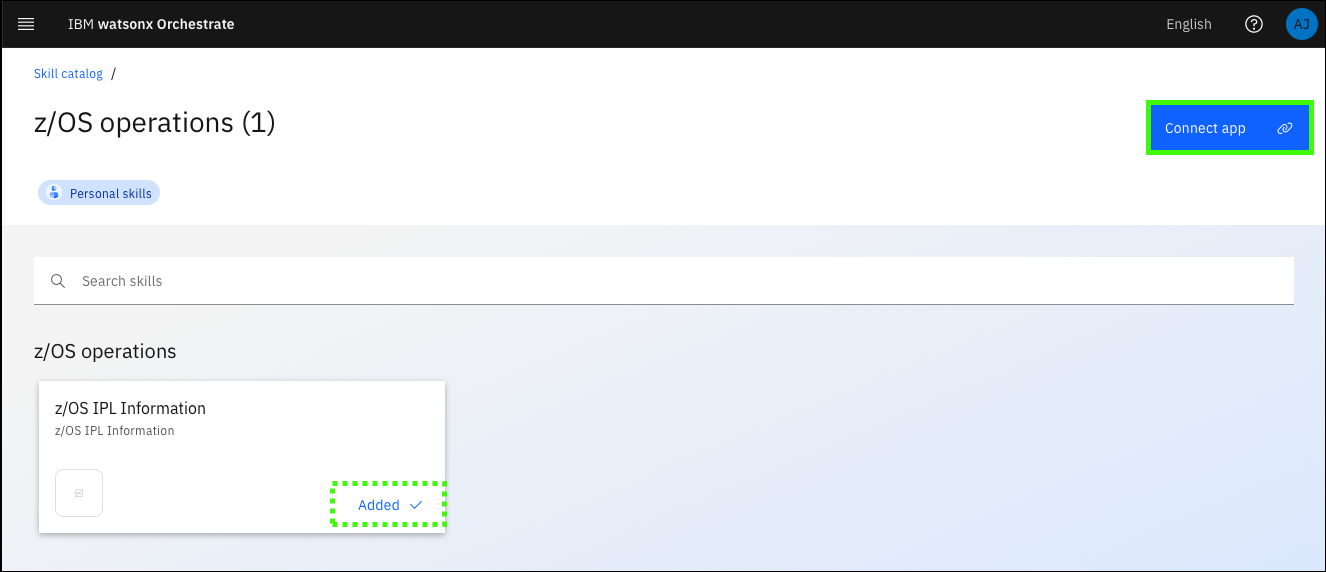Screen dimensions: 1326x572
Task: Click IBM watsonx Orchestrate header title
Action: pyautogui.click(x=151, y=24)
